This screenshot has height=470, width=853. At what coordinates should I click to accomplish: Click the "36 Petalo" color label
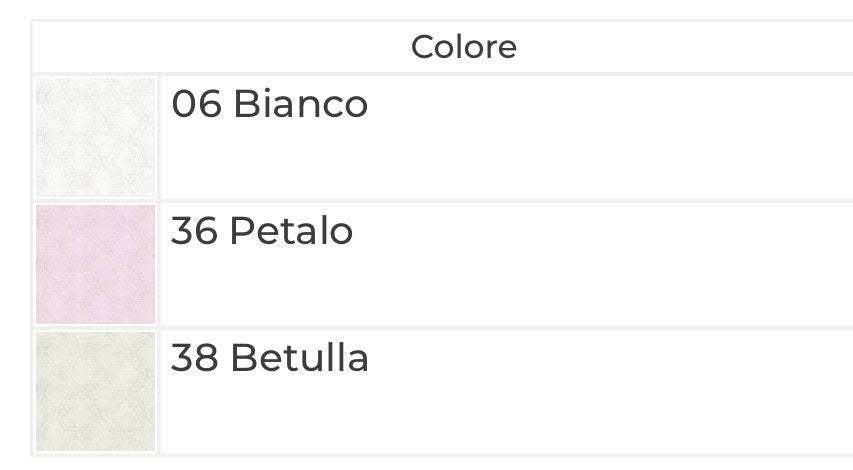coord(262,232)
